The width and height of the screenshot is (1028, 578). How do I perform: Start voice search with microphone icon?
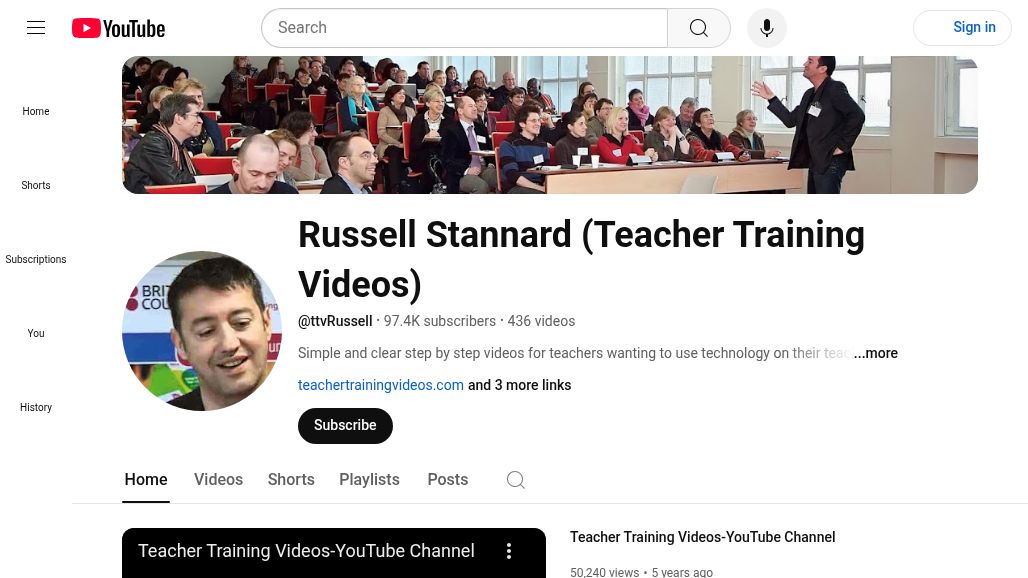pos(766,28)
